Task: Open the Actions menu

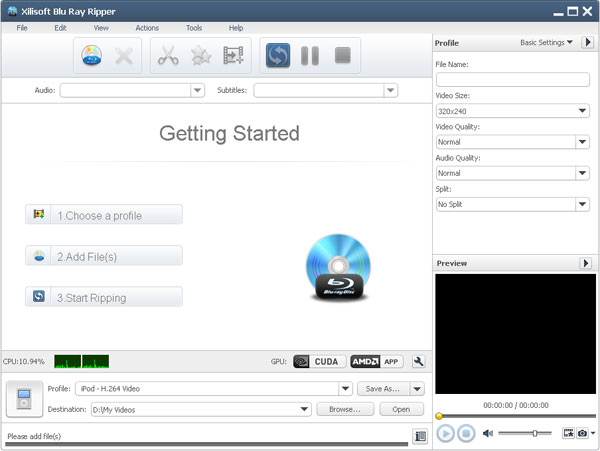Action: 147,28
